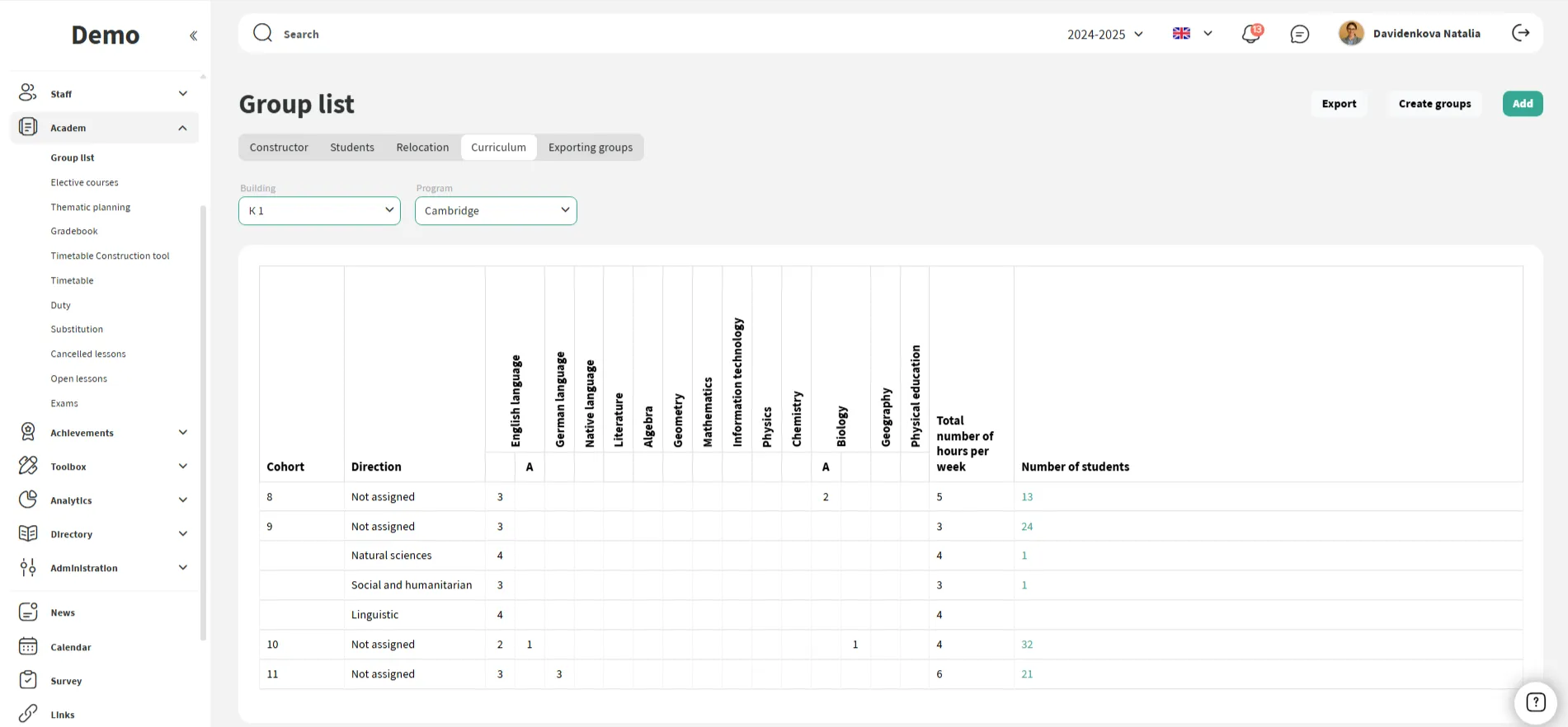Viewport: 1568px width, 727px height.
Task: Open the Links sidebar item
Action: 63,715
